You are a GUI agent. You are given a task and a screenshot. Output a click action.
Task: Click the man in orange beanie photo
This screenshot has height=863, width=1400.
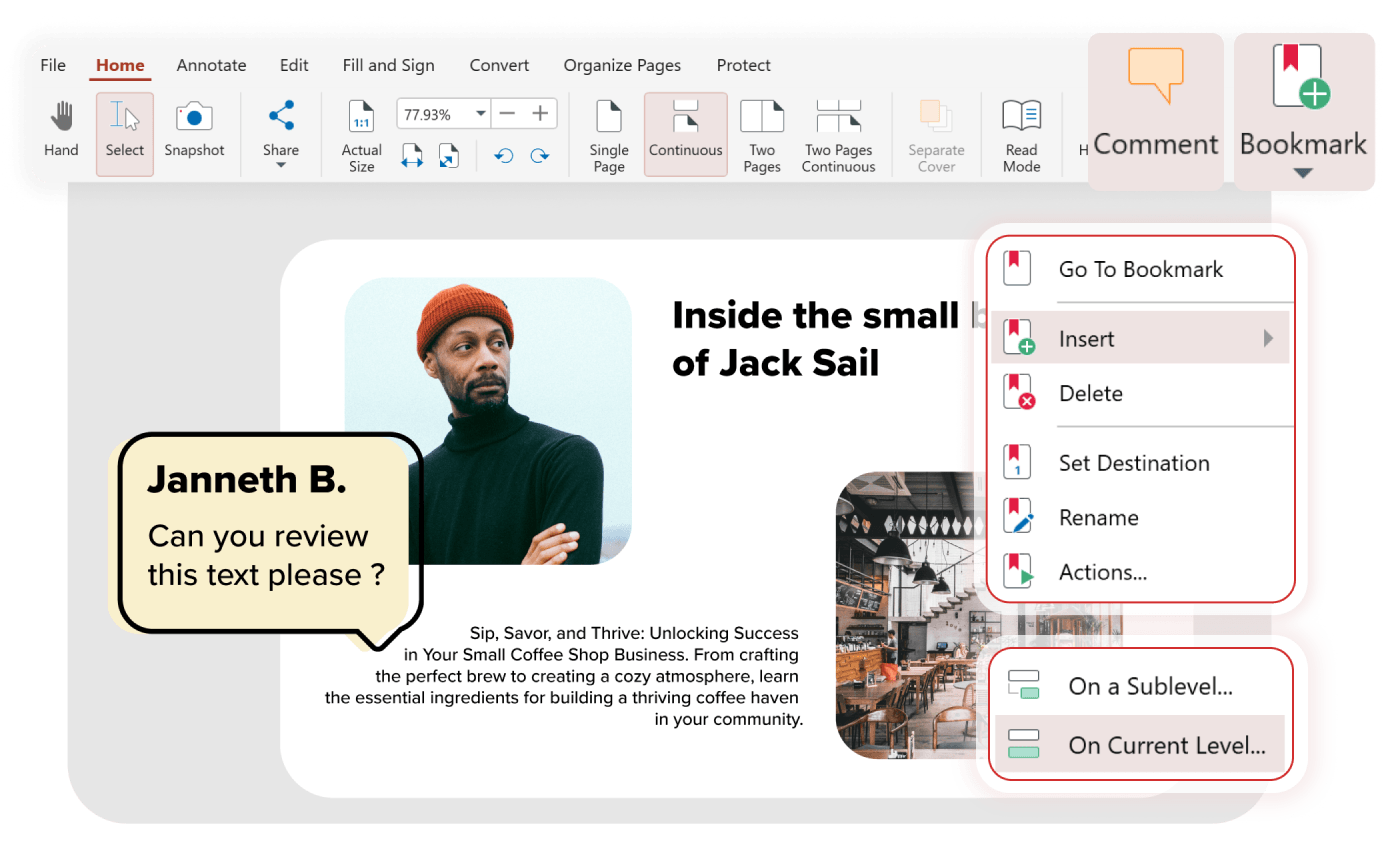pyautogui.click(x=488, y=421)
